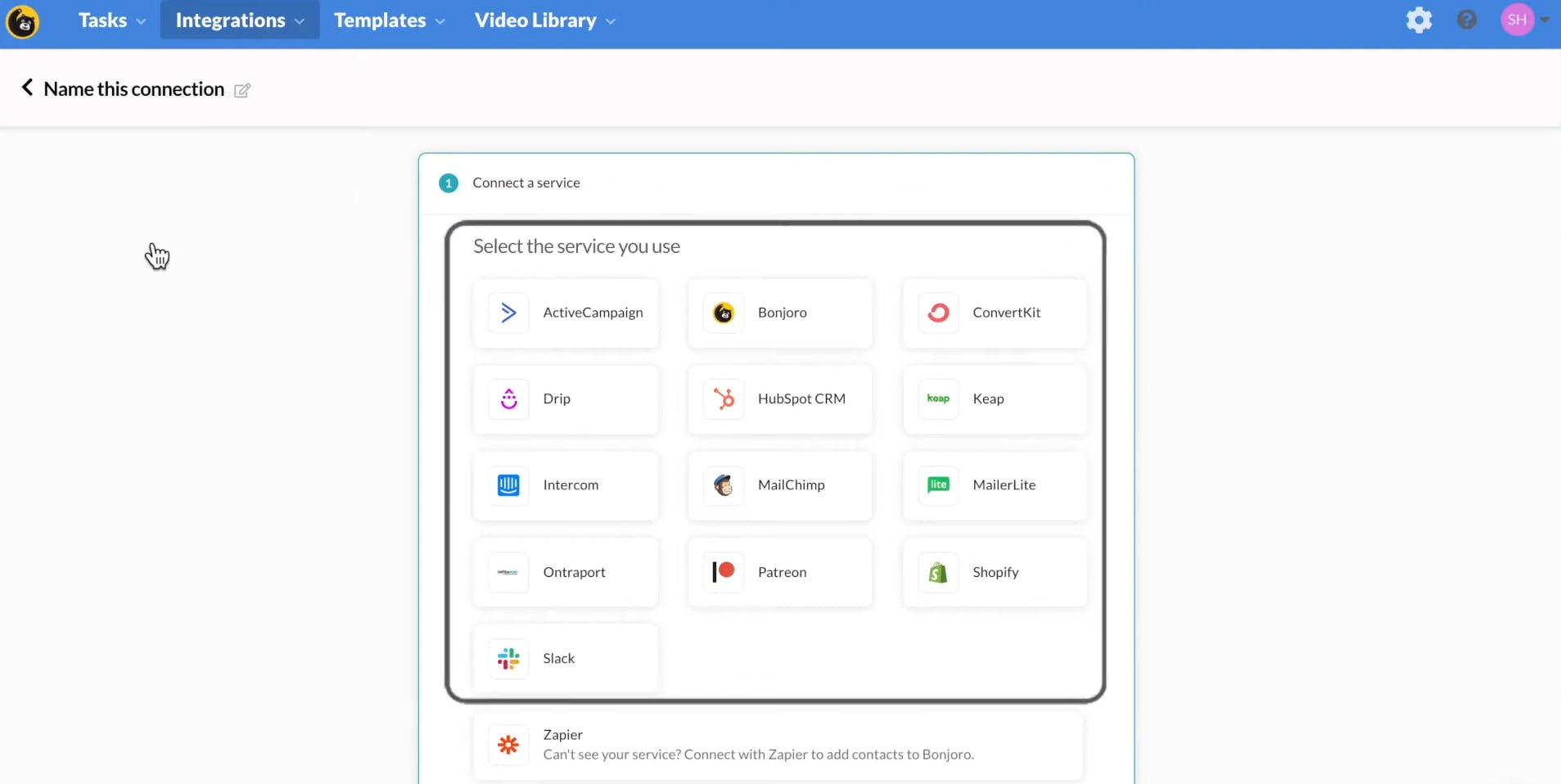Click the ConvertKit logo icon
Screen dimensions: 1561x784
pos(938,313)
